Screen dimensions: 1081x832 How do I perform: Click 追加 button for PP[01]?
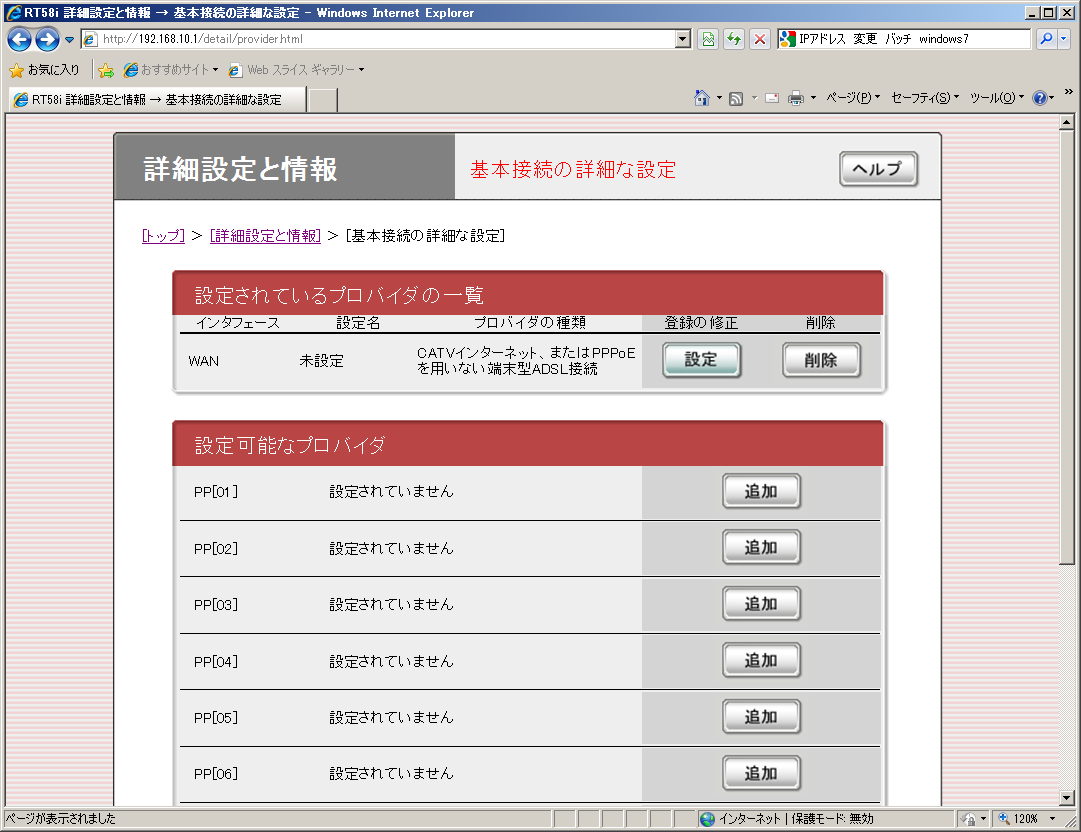point(761,491)
